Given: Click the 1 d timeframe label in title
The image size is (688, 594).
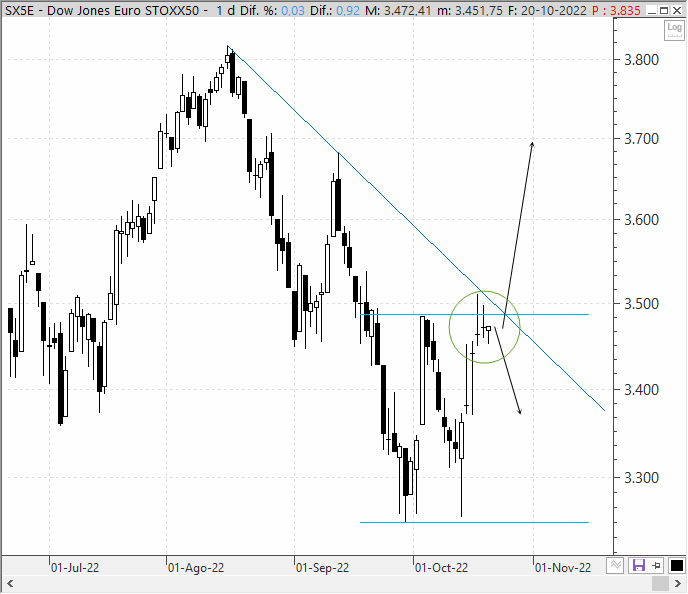Looking at the screenshot, I should pos(226,10).
